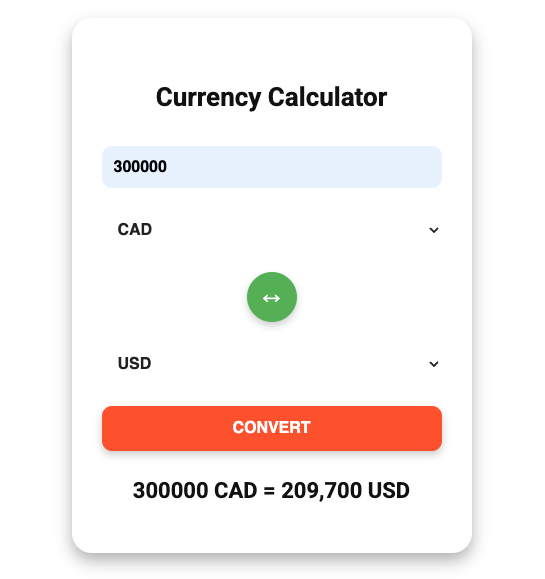Click inside the light blue amount input
Viewport: 545px width, 579px height.
click(272, 167)
